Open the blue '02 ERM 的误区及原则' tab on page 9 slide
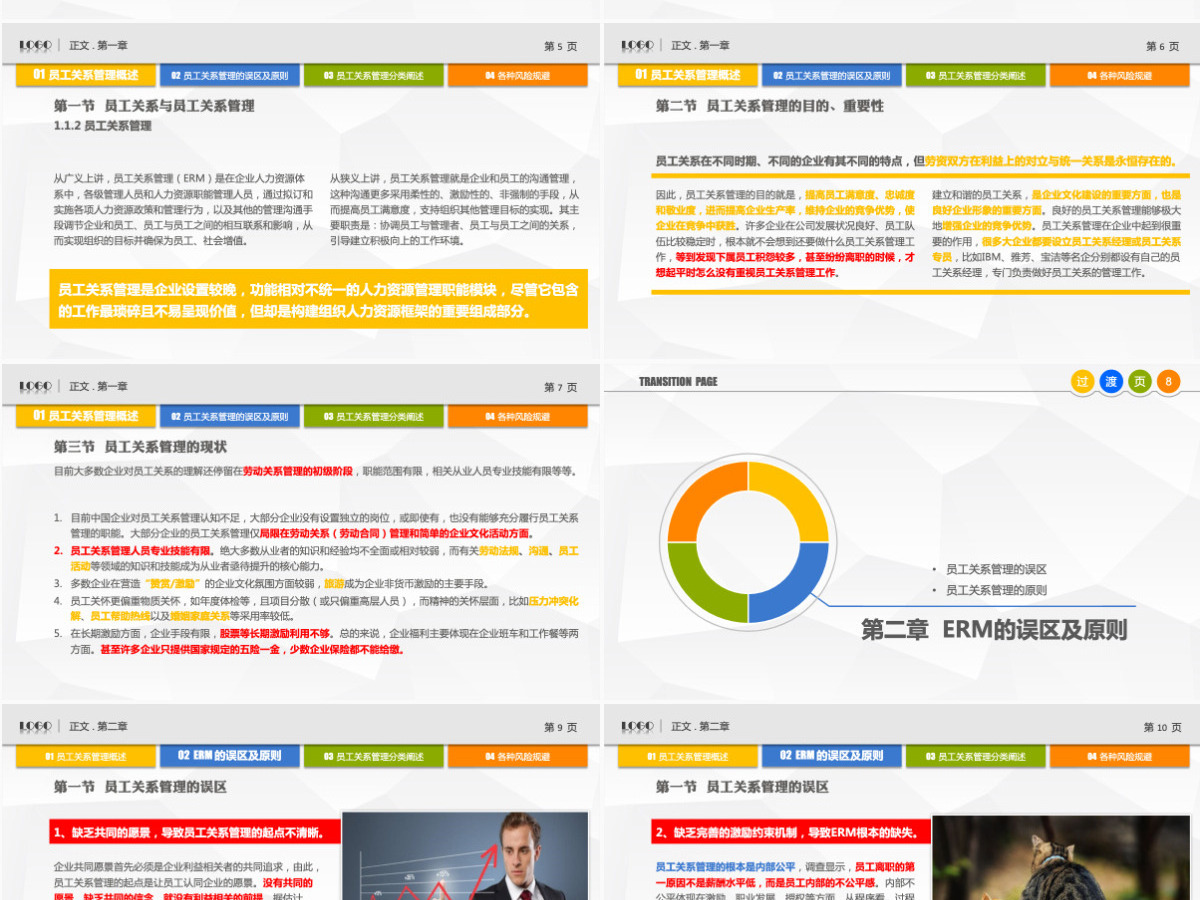This screenshot has width=1200, height=900. click(x=229, y=756)
